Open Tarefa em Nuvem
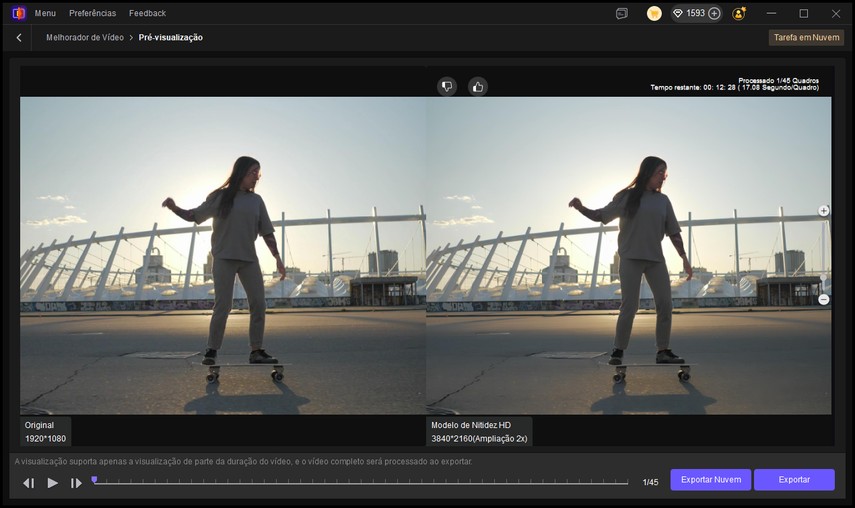This screenshot has width=855, height=508. click(x=806, y=38)
